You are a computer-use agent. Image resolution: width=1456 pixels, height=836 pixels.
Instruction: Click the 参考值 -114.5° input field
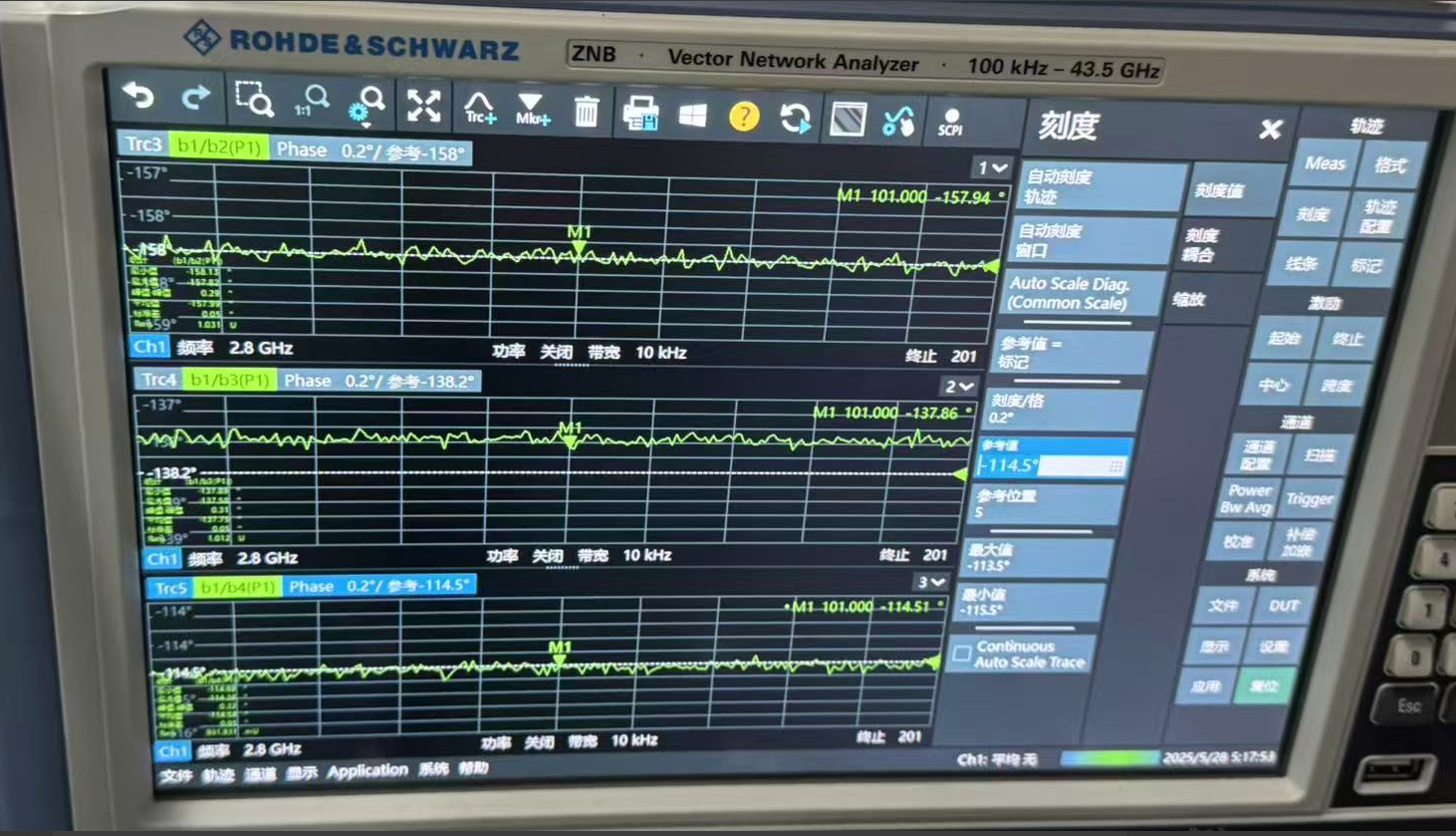point(1051,464)
